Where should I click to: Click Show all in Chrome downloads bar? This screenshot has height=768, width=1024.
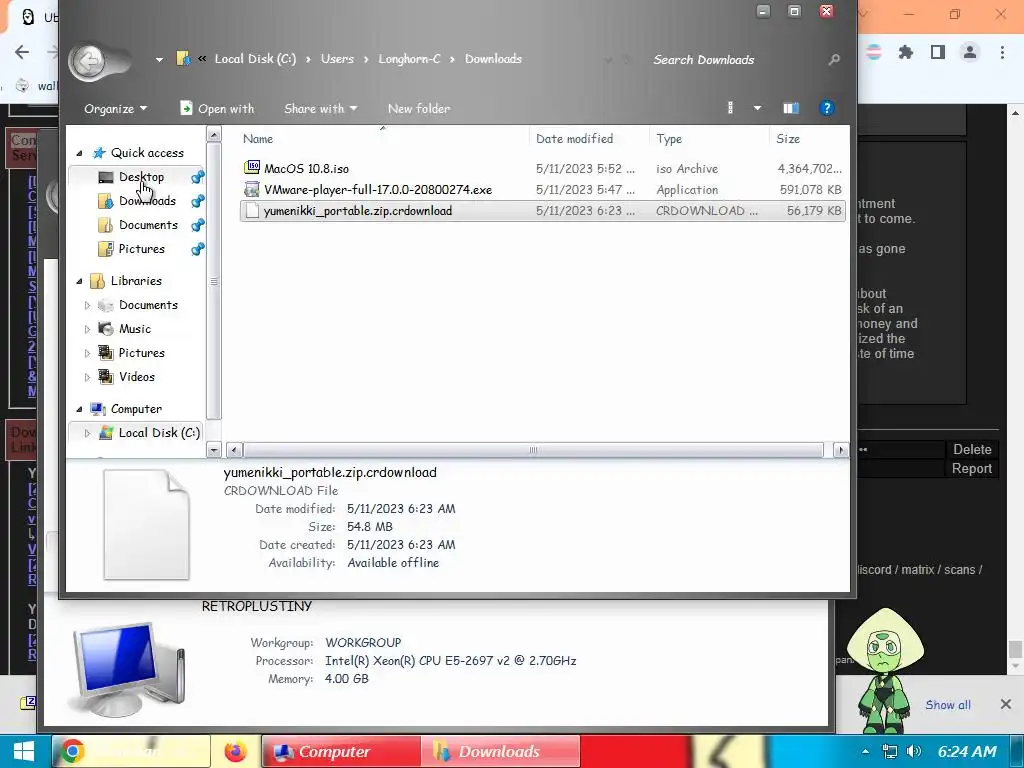click(948, 705)
